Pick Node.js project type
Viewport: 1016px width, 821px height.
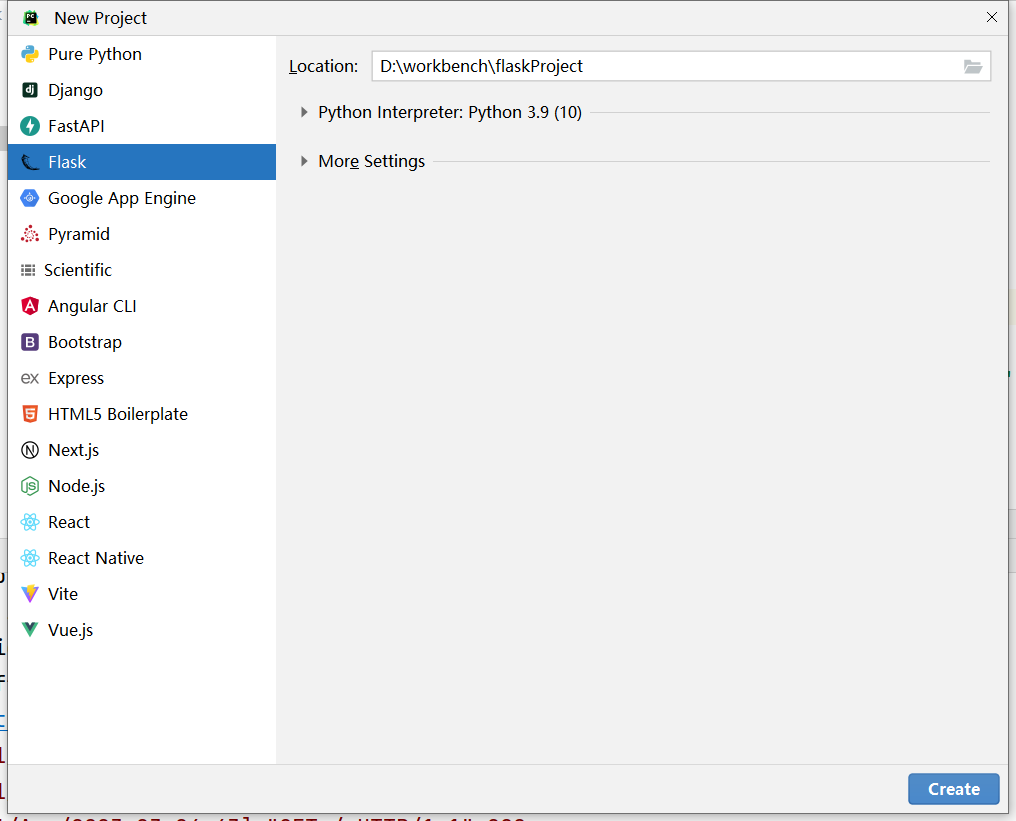tap(142, 486)
